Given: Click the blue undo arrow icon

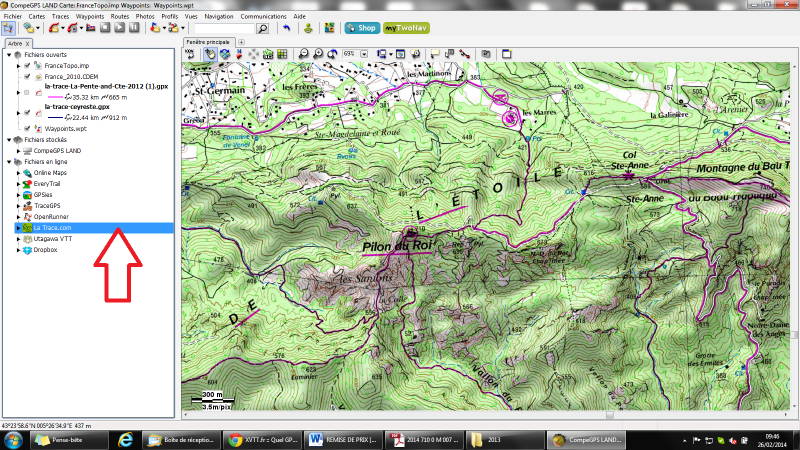Looking at the screenshot, I should 287,28.
